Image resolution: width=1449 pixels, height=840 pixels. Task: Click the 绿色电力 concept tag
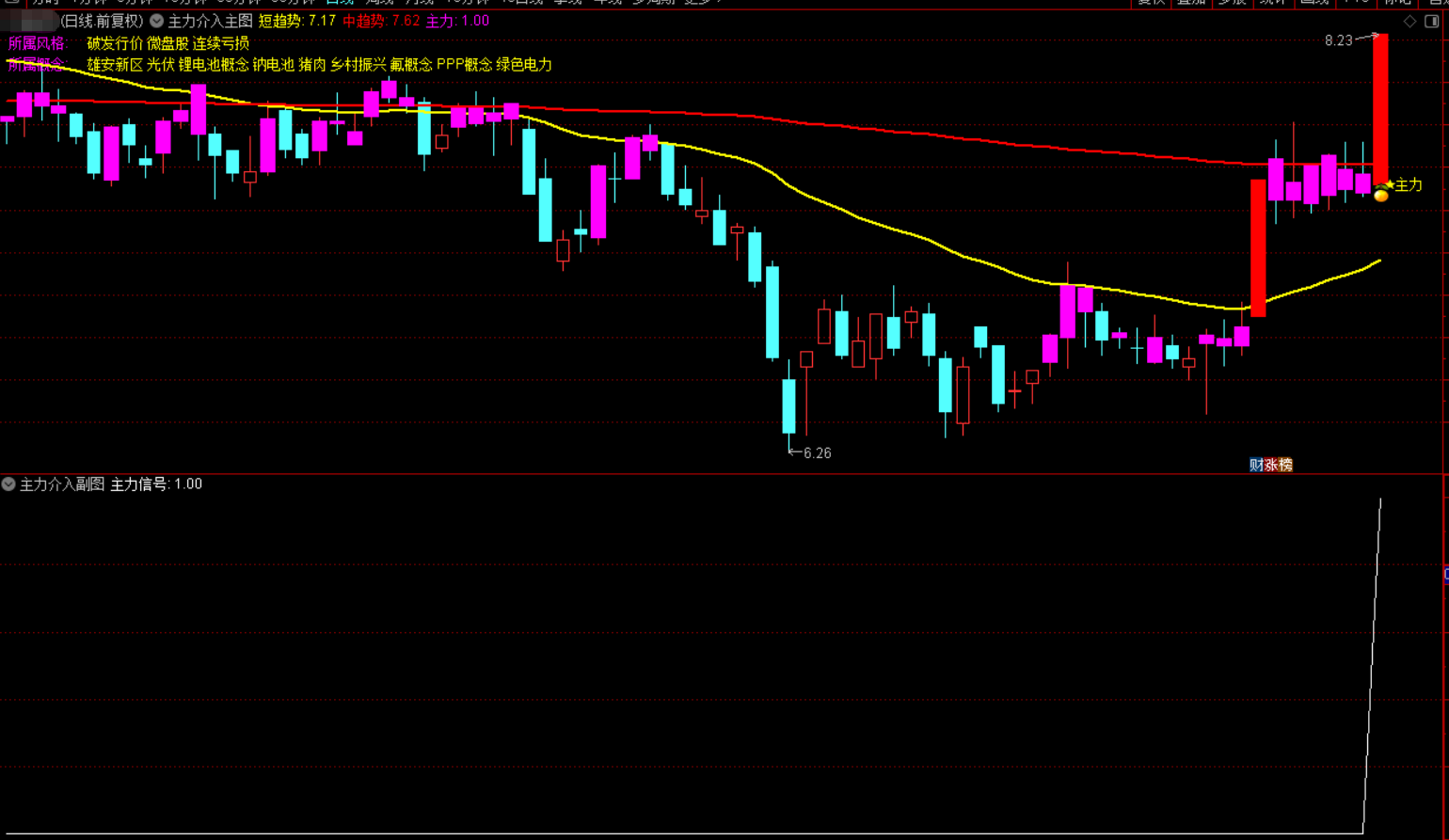coord(524,65)
